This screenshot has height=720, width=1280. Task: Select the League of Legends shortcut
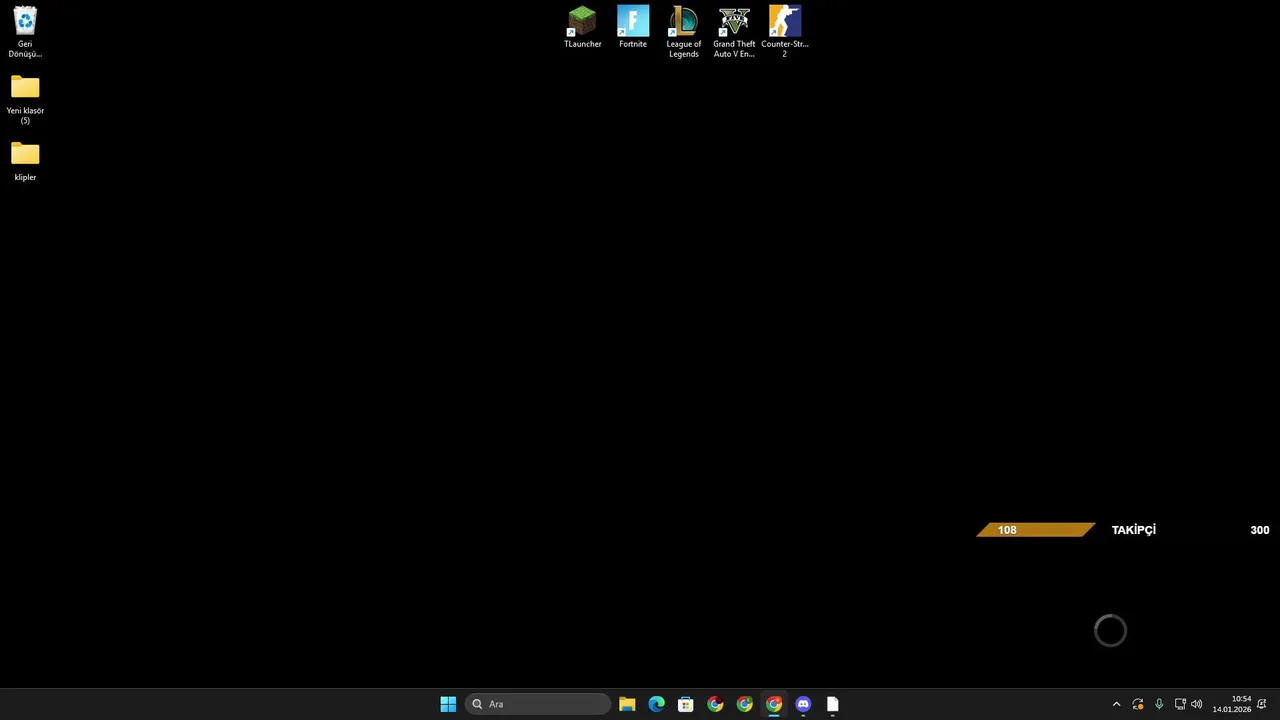tap(684, 32)
